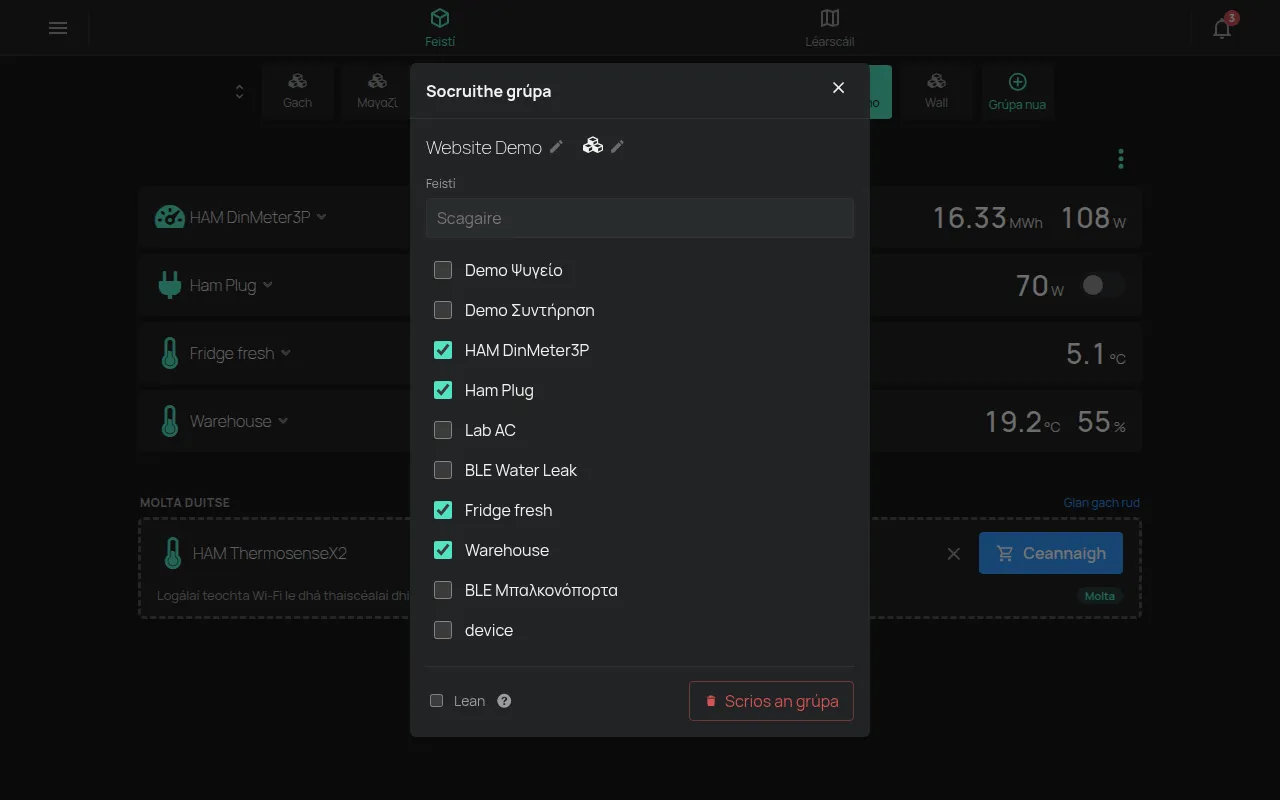Expand the HAM DinMeter3P chevron
The width and height of the screenshot is (1280, 800).
click(x=321, y=217)
